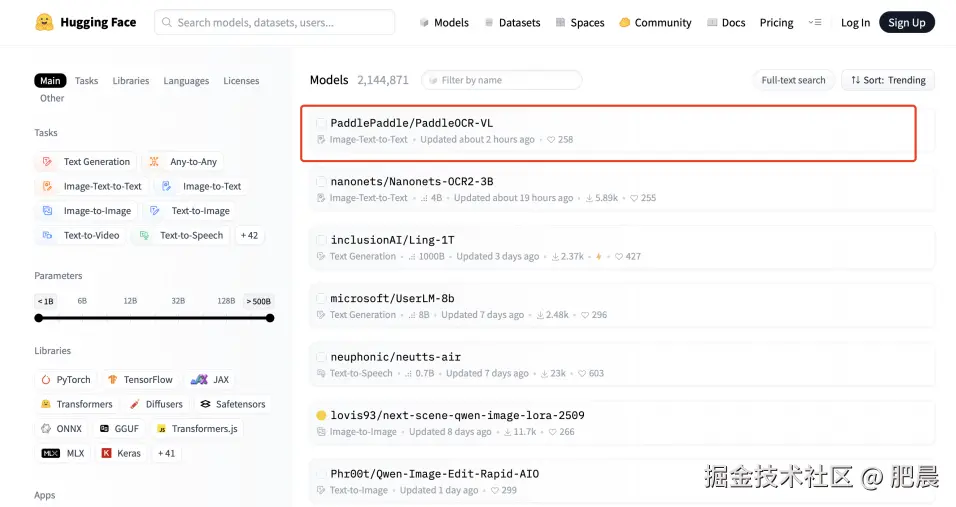Switch to the Languages filter tab
This screenshot has height=507, width=956.
(186, 80)
